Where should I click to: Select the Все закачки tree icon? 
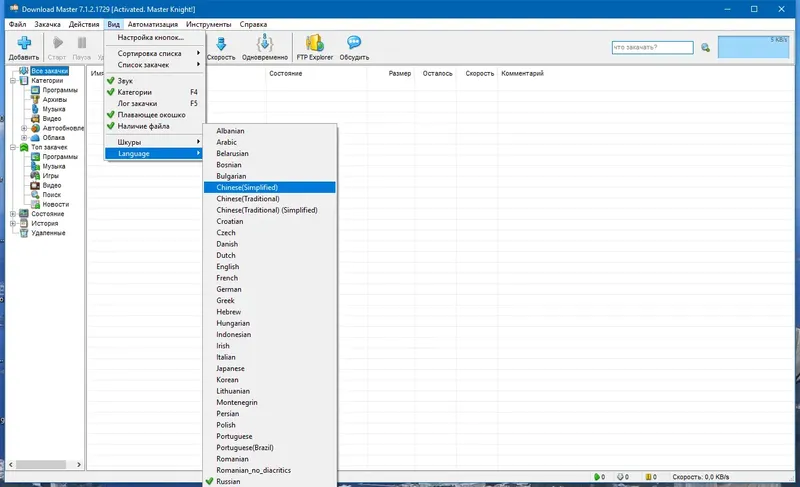point(24,71)
